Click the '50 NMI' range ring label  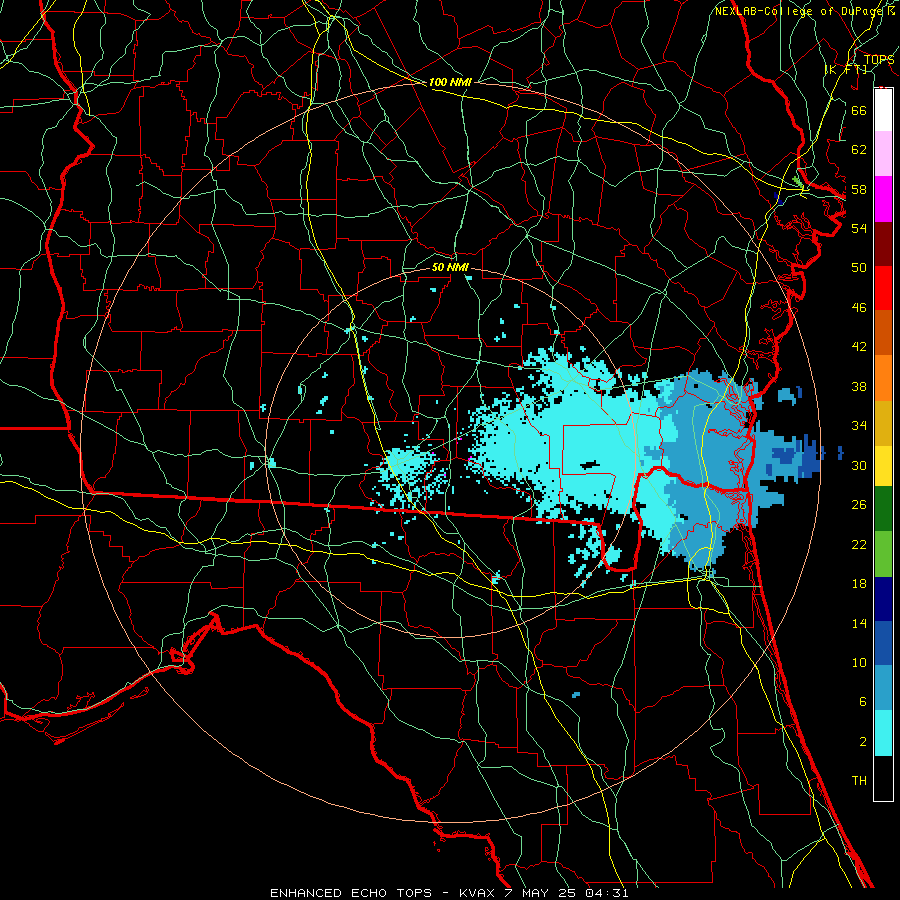point(450,267)
